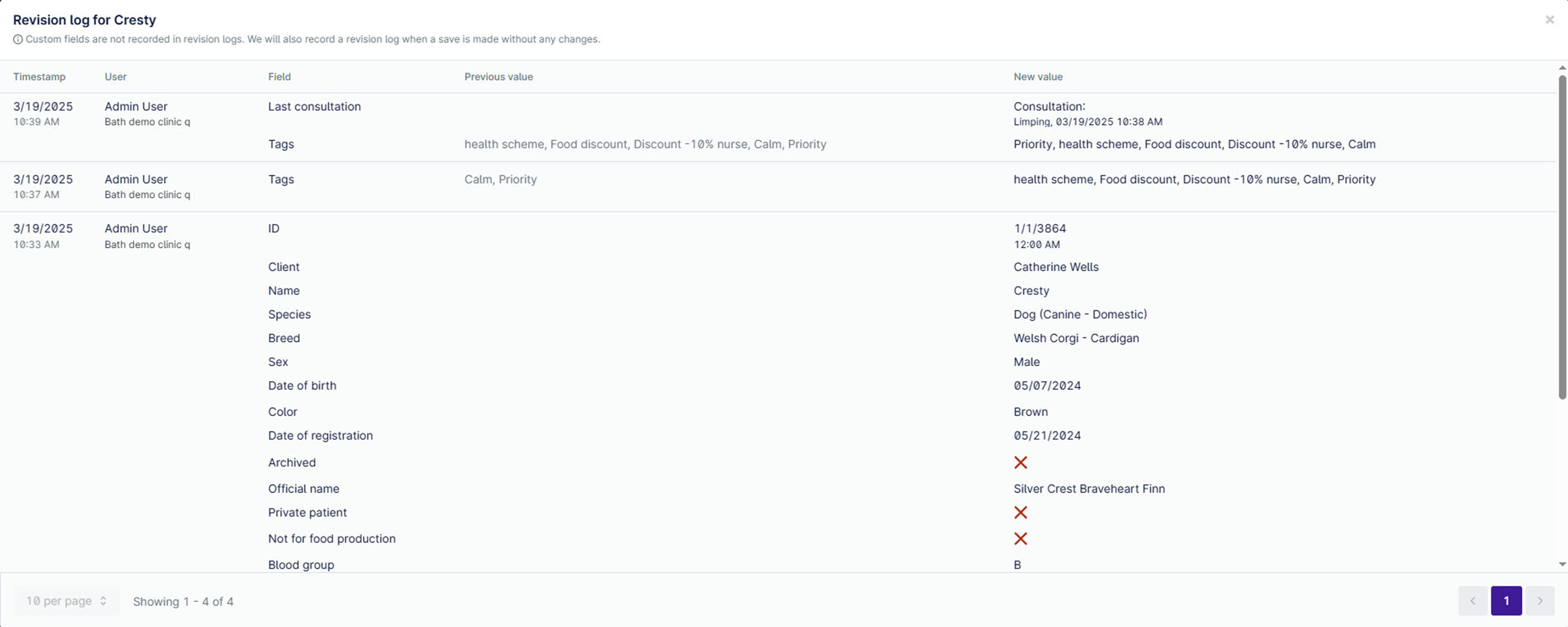The width and height of the screenshot is (1568, 627).
Task: Click page number 1 button
Action: [1506, 600]
